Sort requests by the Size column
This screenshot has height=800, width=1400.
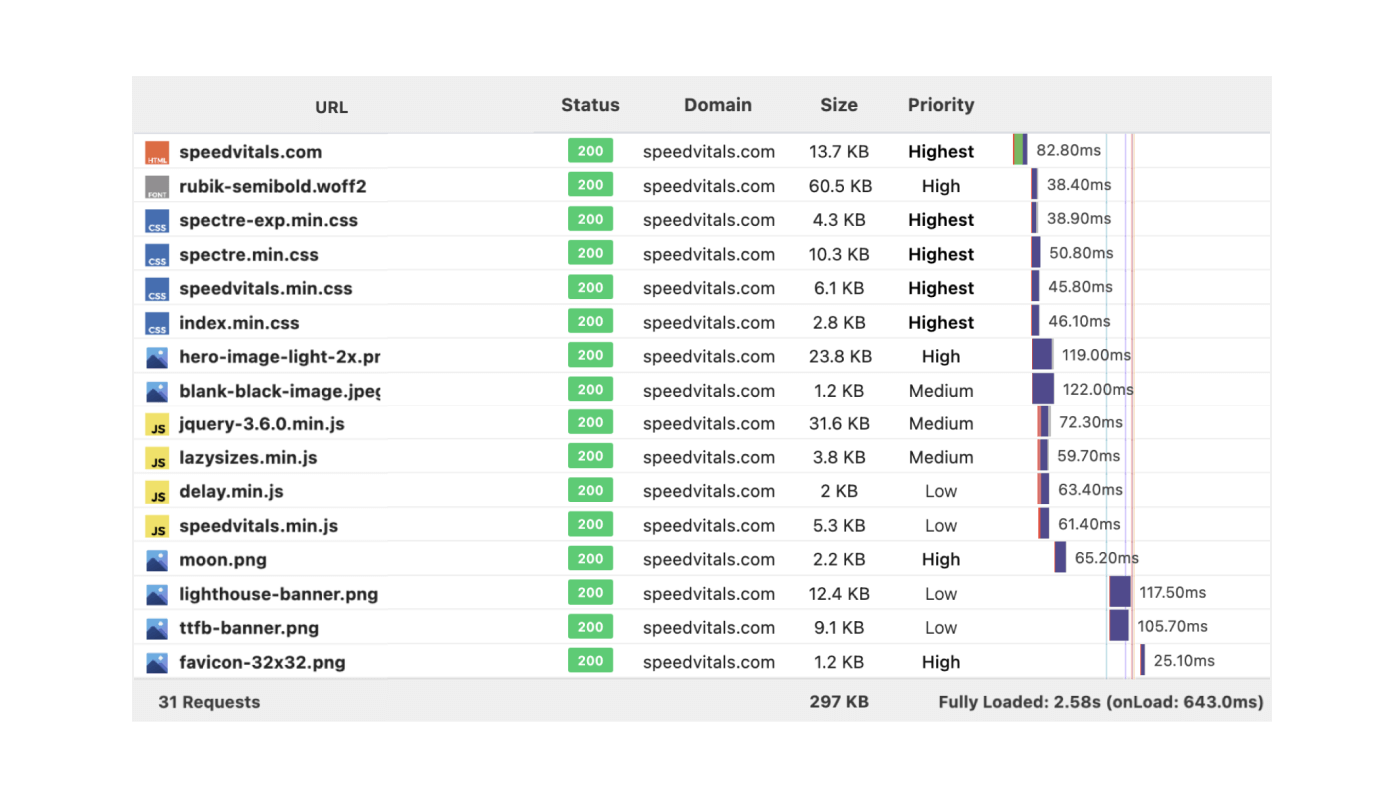click(x=838, y=104)
